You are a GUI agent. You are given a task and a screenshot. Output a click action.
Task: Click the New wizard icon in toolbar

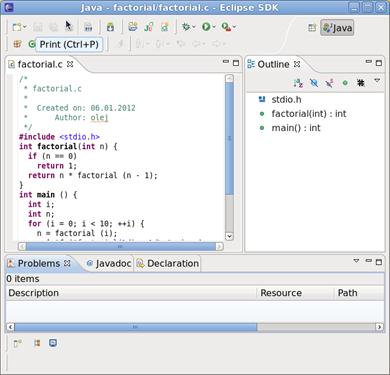[17, 27]
